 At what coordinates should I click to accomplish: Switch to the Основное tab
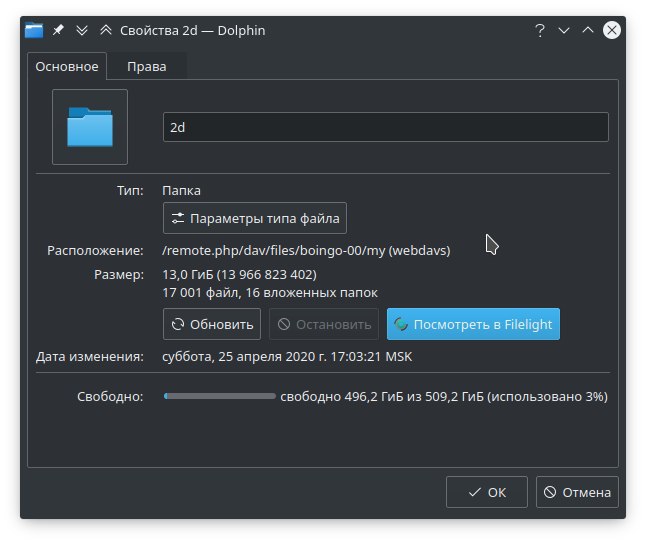(x=67, y=66)
